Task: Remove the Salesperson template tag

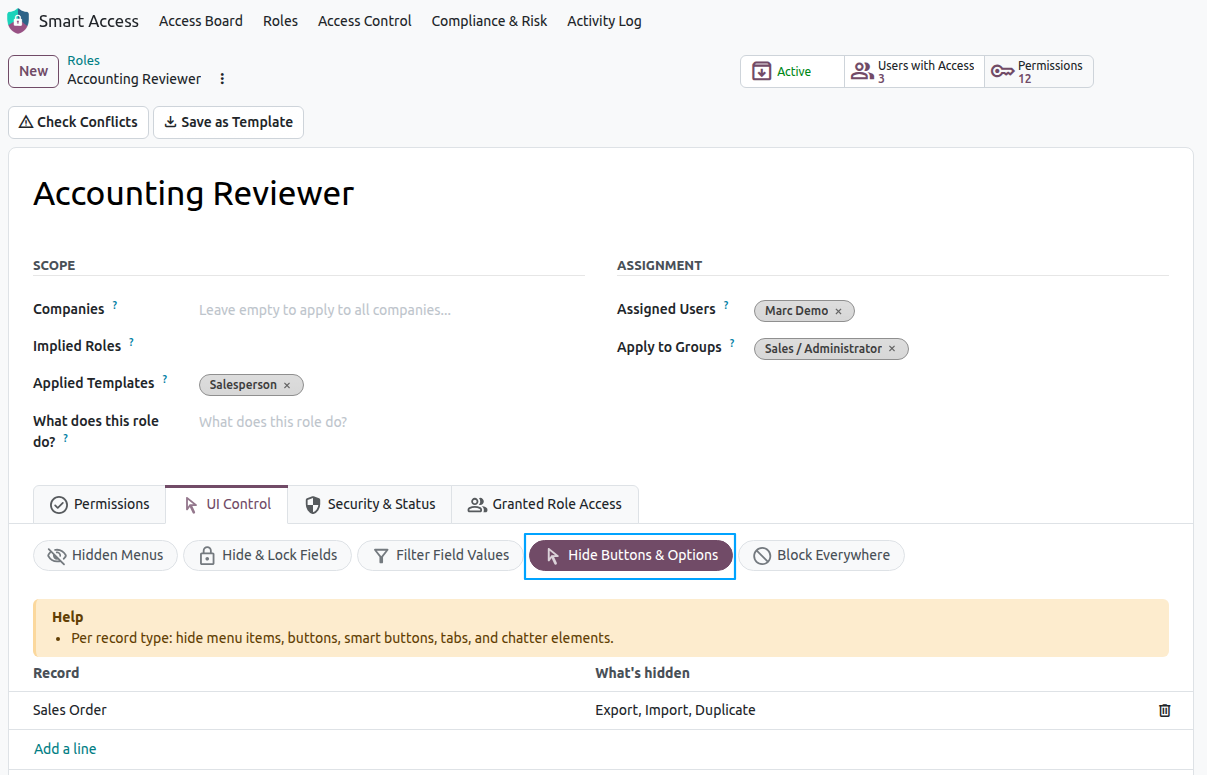Action: (287, 385)
